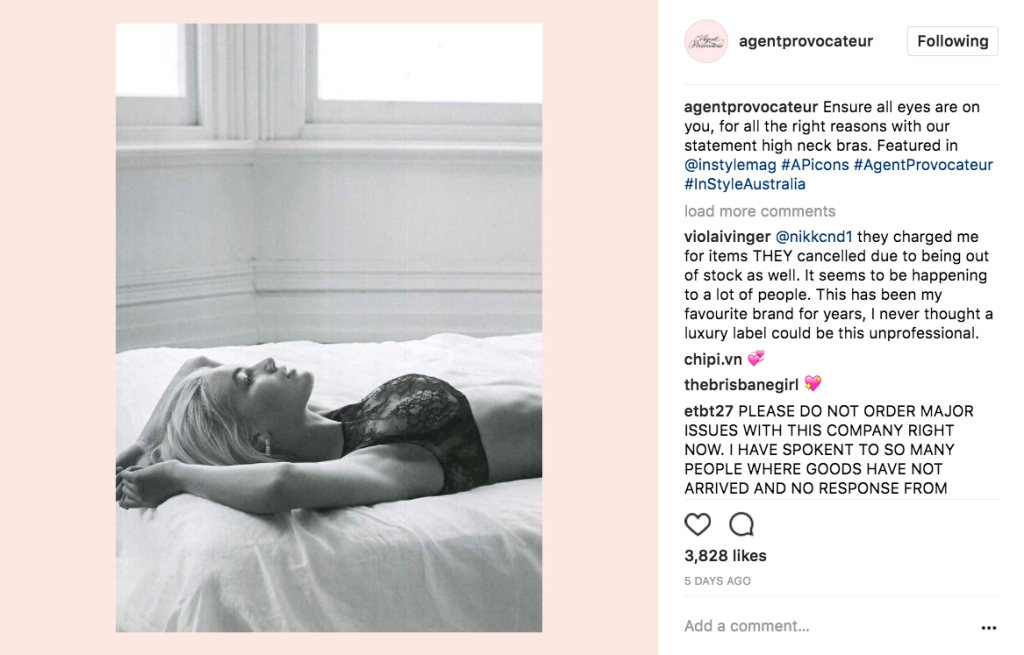Open the #InStyleAustralia hashtag
The width and height of the screenshot is (1024, 655).
744,184
